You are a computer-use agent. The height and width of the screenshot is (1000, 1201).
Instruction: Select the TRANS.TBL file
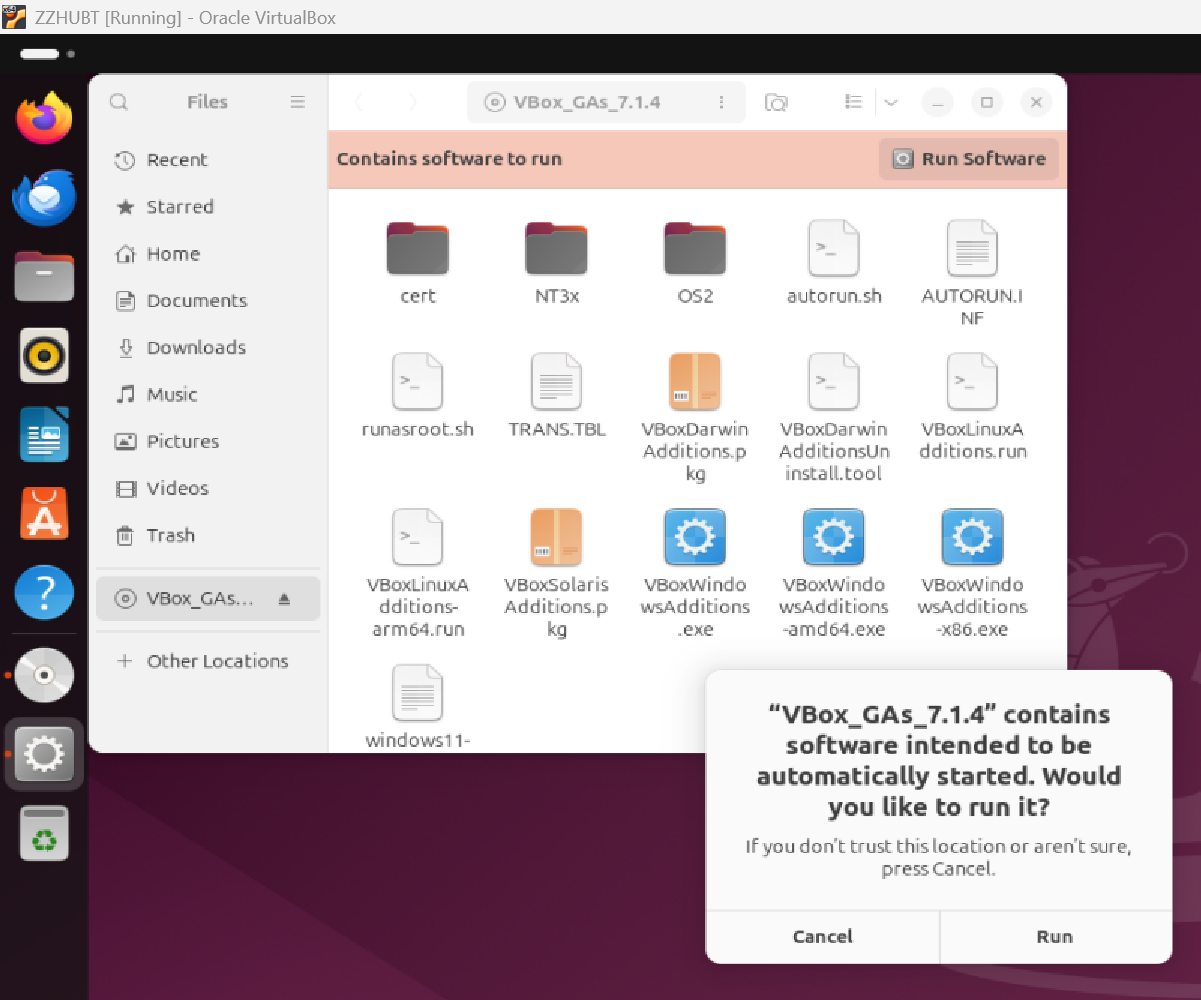coord(556,396)
